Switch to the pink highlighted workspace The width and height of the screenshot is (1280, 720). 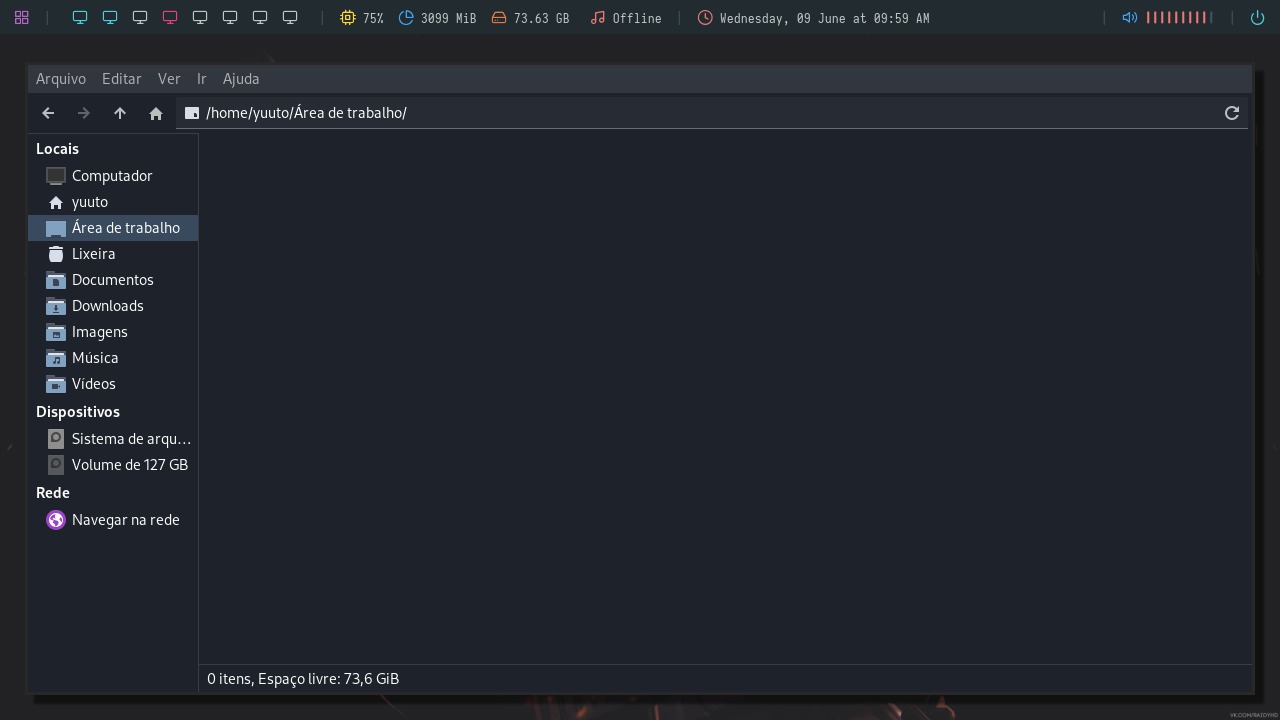[x=169, y=17]
